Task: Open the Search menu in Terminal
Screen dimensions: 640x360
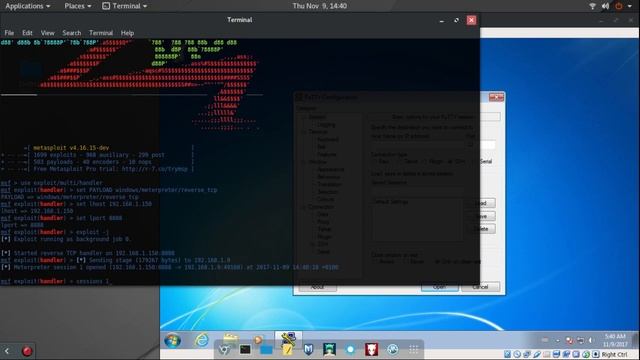Action: 71,33
